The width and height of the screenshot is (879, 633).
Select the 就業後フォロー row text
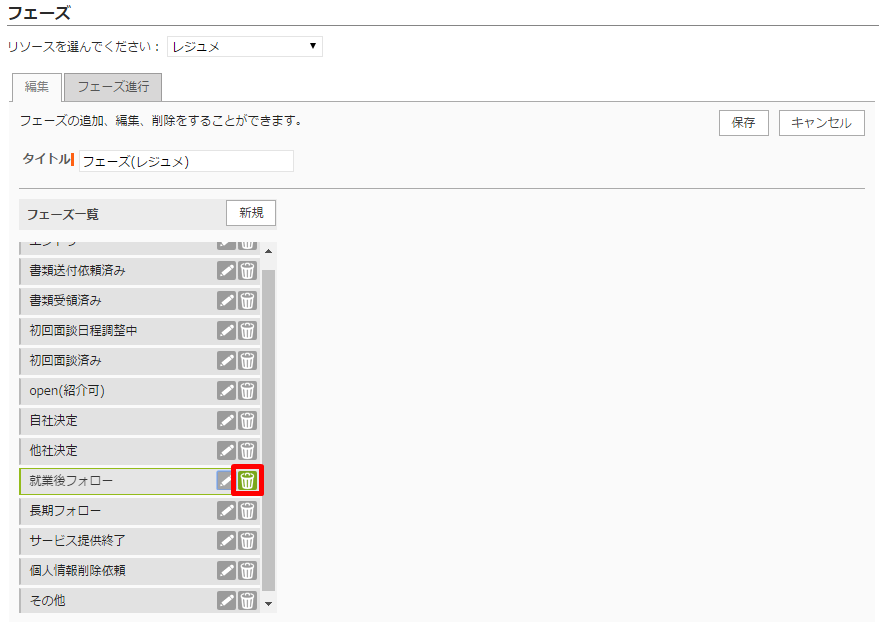point(71,480)
